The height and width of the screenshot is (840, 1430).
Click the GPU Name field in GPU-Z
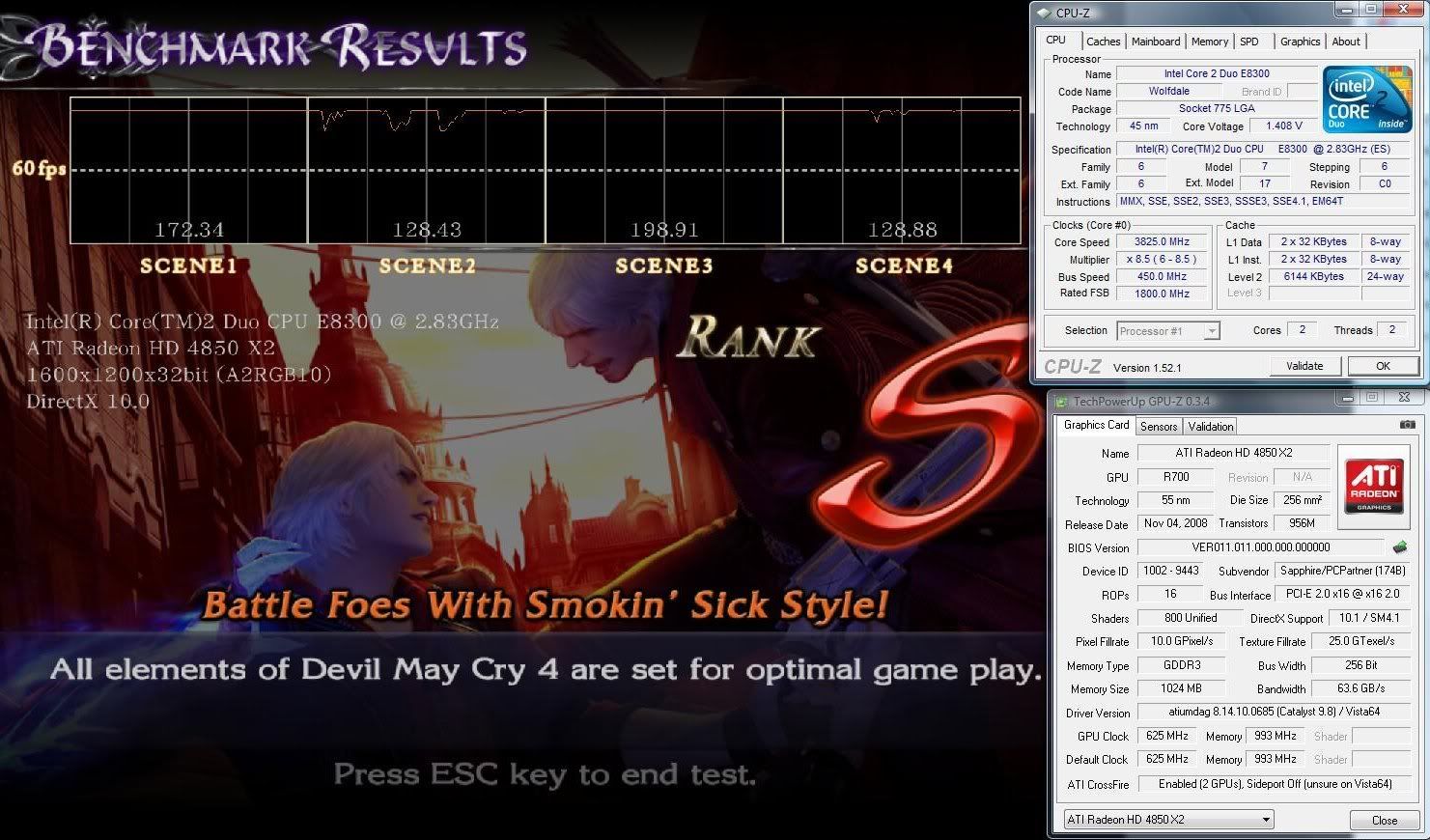(x=1234, y=453)
